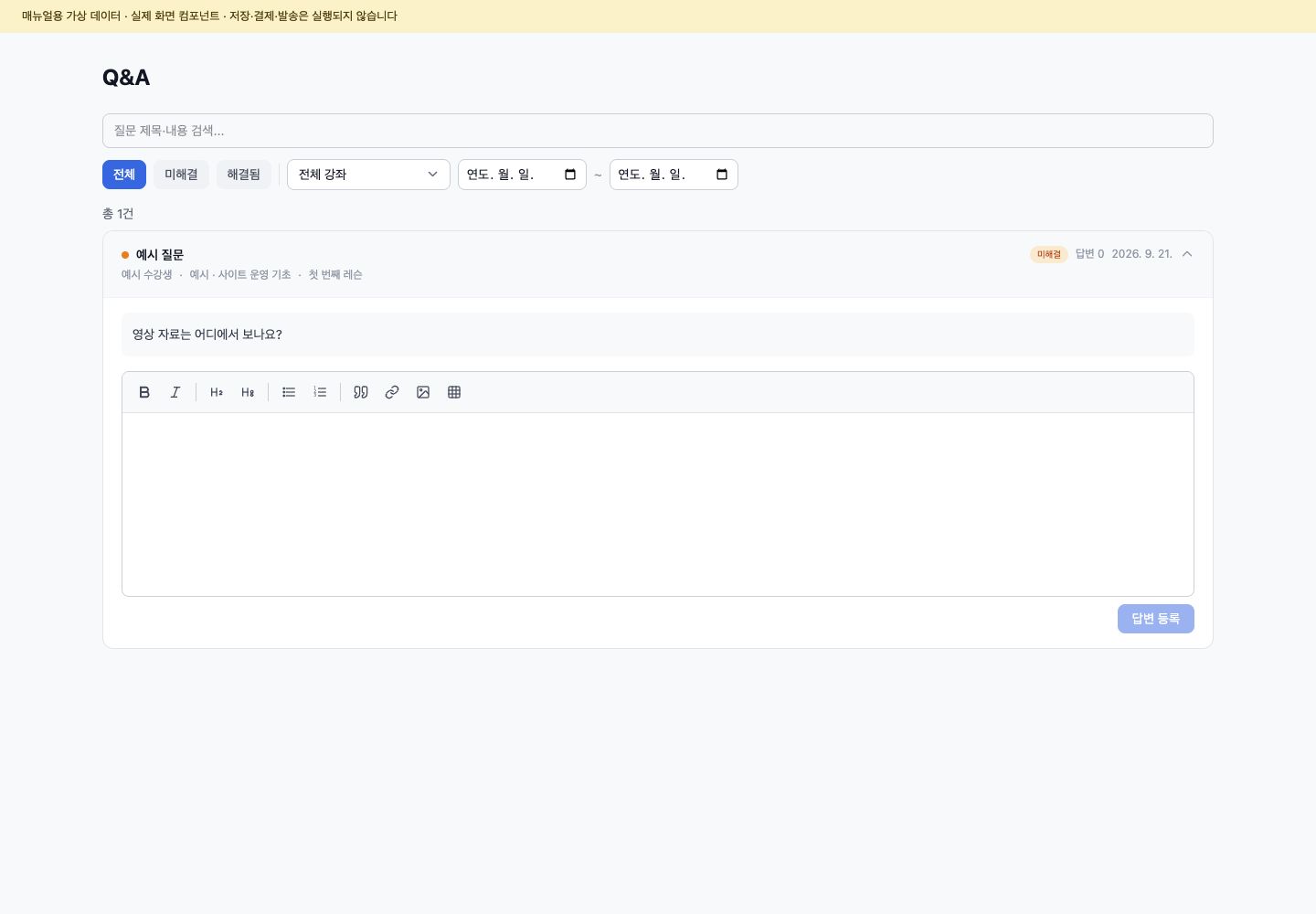Click the 예시 질문 title
The width and height of the screenshot is (1316, 914).
(160, 255)
